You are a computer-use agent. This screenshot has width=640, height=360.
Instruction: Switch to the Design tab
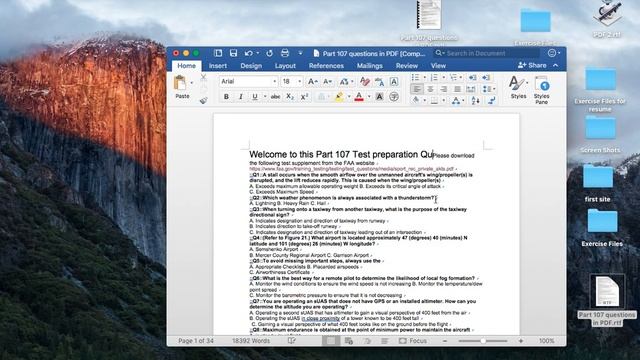pos(251,66)
